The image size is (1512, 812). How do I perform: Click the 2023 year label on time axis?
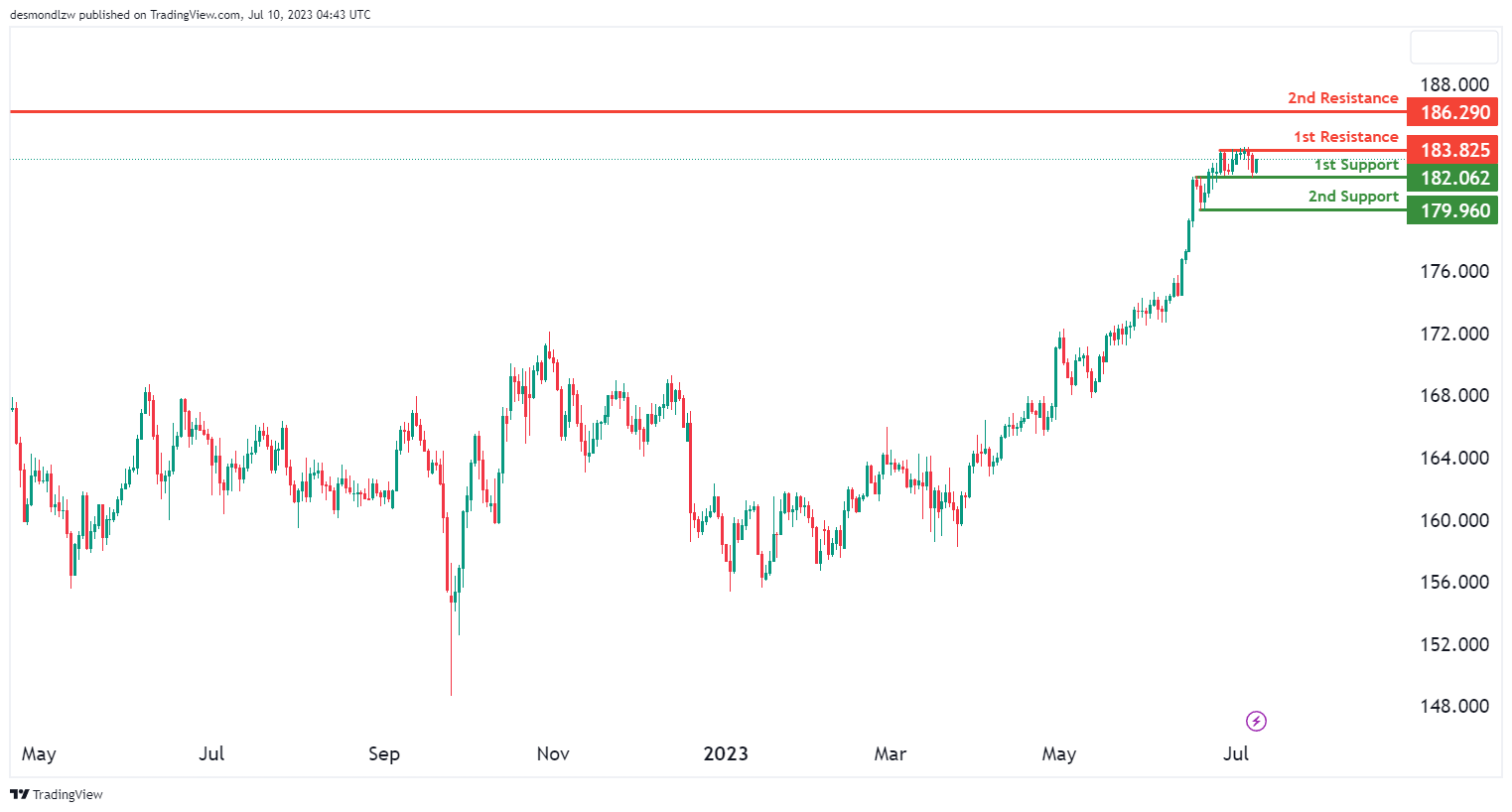(x=726, y=753)
